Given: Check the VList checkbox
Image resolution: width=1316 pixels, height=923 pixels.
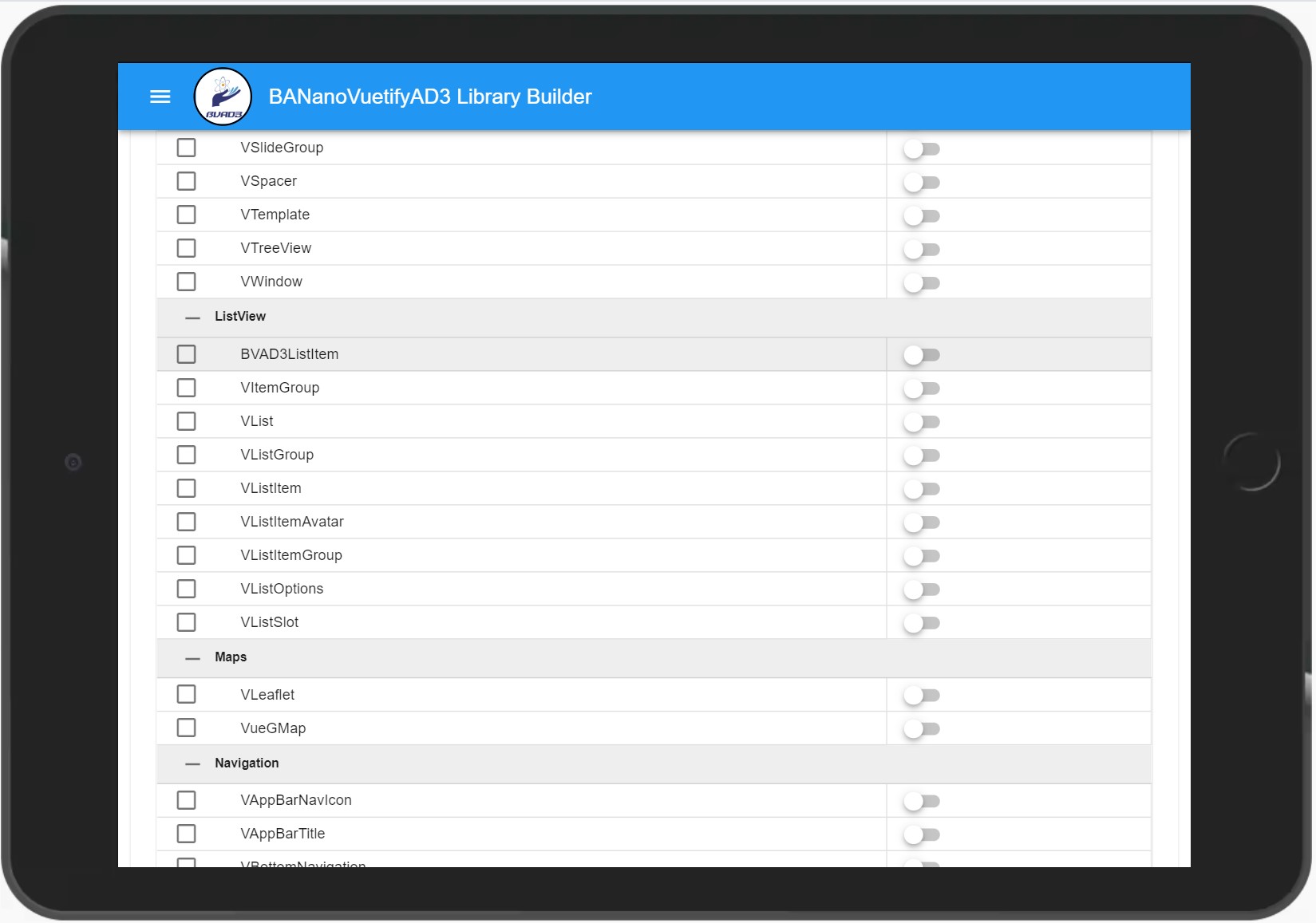Looking at the screenshot, I should (187, 420).
